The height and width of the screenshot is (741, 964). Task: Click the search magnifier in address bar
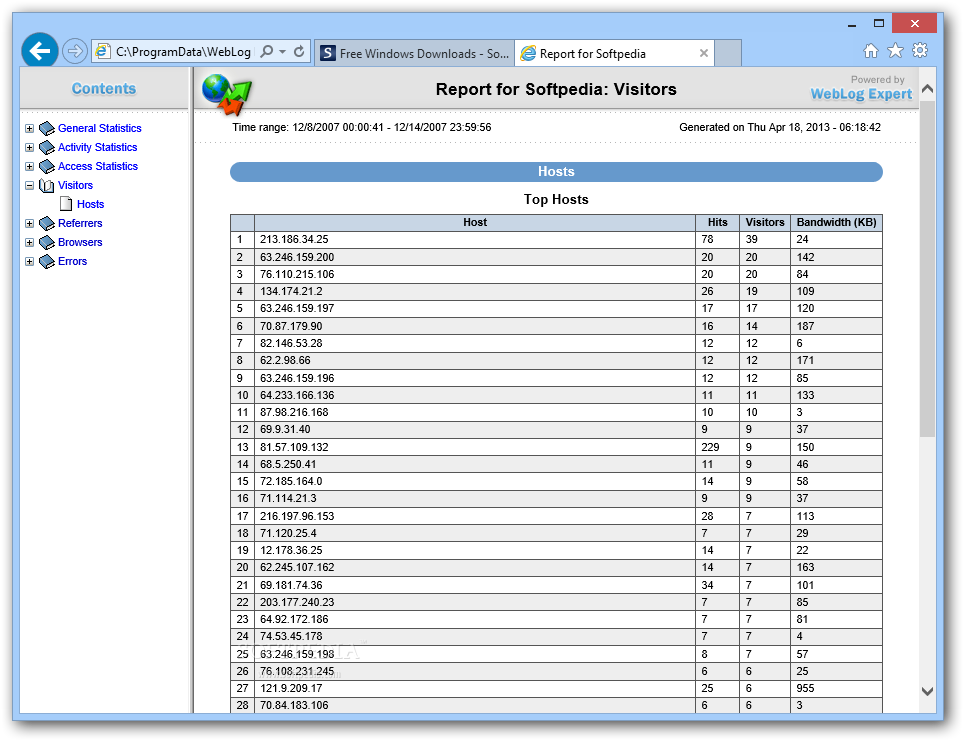266,52
